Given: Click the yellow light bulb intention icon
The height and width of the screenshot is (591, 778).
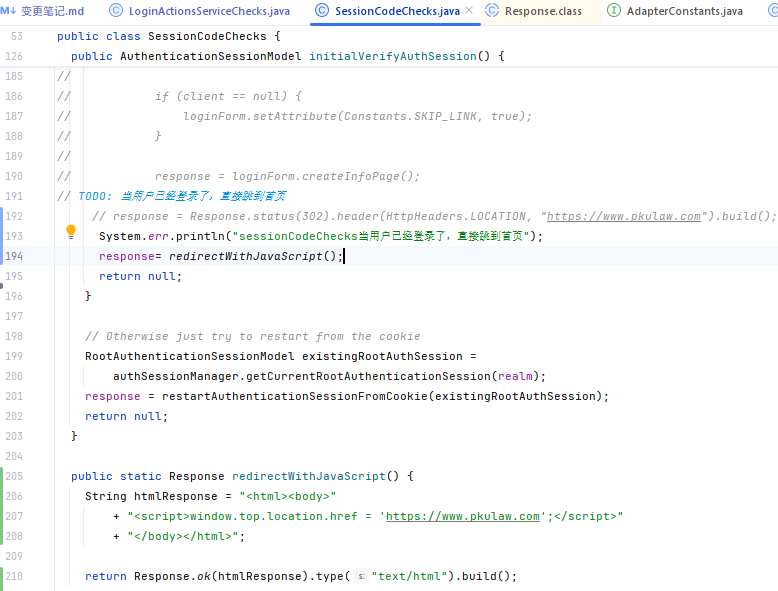Looking at the screenshot, I should click(71, 231).
